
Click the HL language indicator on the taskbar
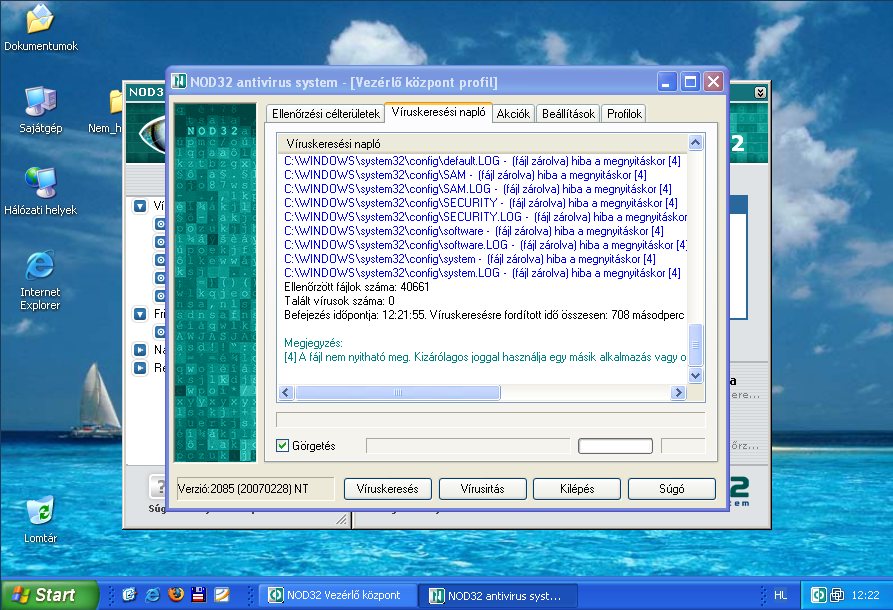(x=780, y=595)
